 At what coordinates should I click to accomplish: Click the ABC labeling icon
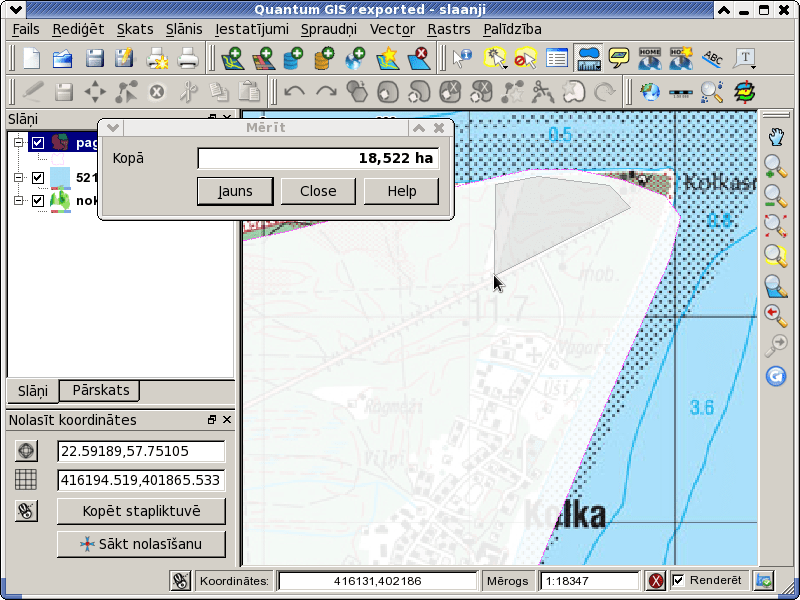(713, 58)
